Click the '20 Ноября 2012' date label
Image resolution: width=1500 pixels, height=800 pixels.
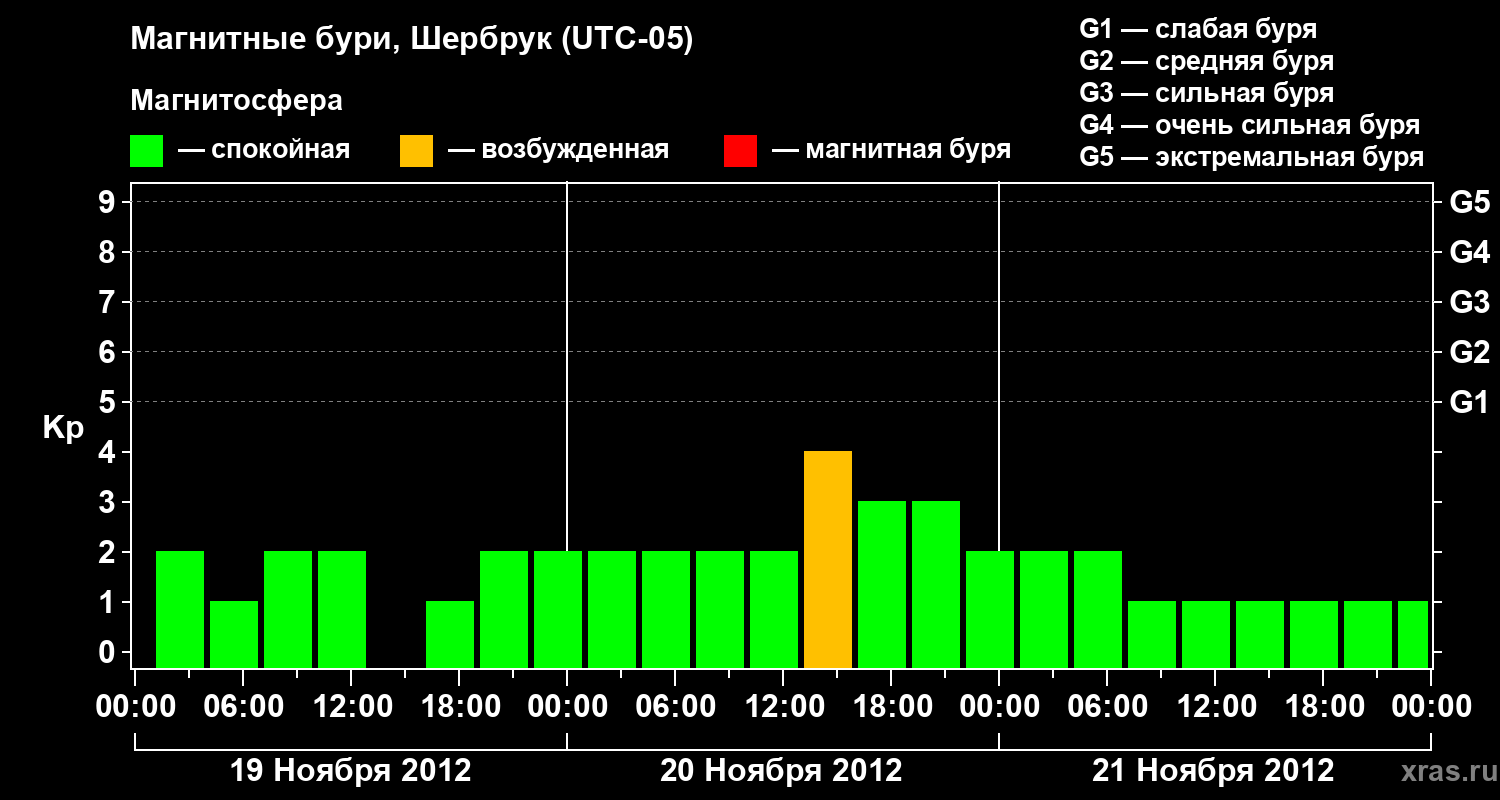(x=781, y=771)
